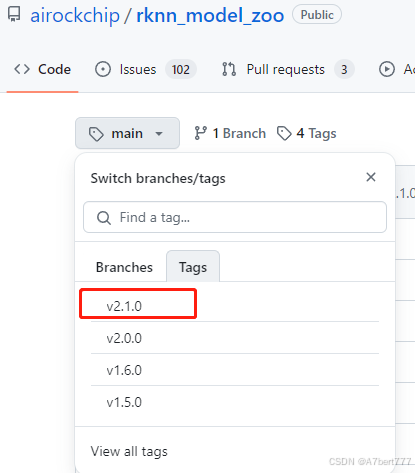Select tag v1.5.0
Screen dimensions: 415x473
coord(235,402)
